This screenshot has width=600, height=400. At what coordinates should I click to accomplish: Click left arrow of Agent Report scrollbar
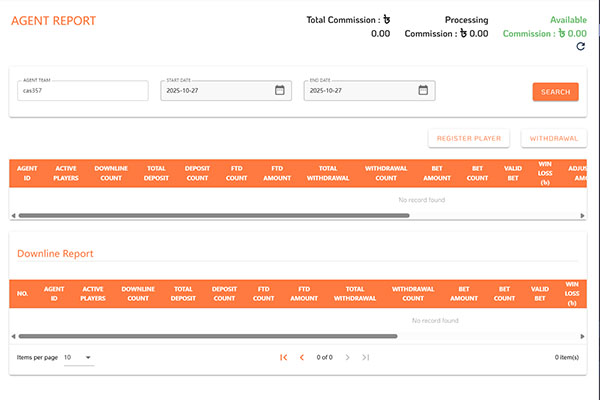(x=13, y=215)
